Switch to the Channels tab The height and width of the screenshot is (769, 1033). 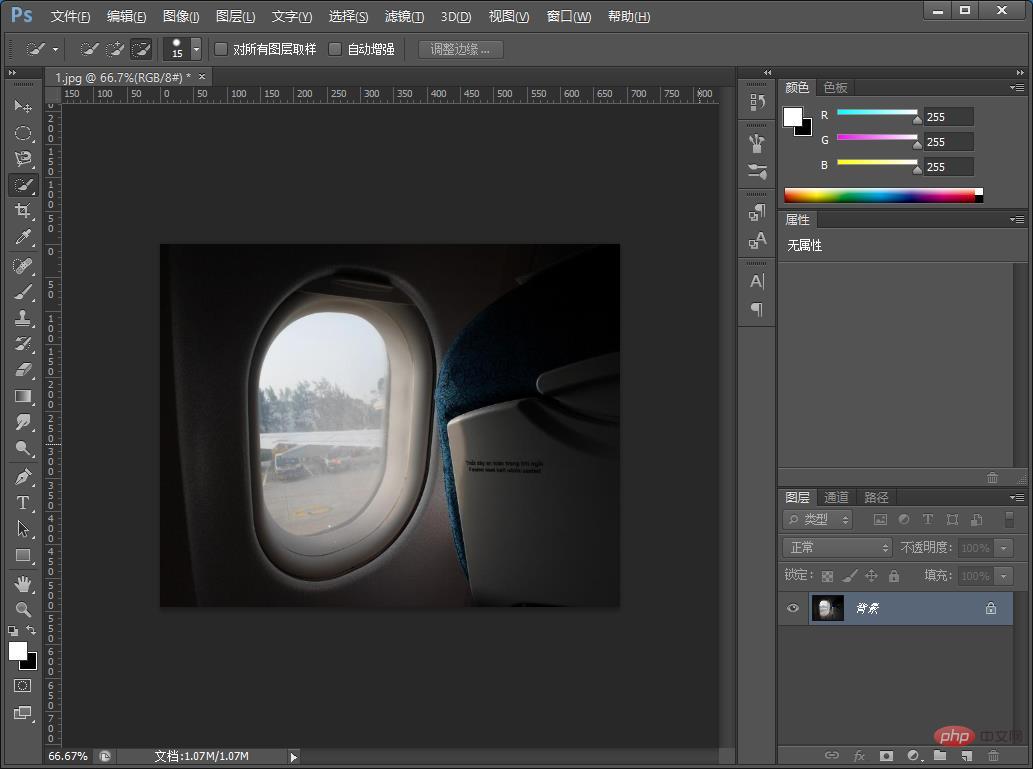836,498
